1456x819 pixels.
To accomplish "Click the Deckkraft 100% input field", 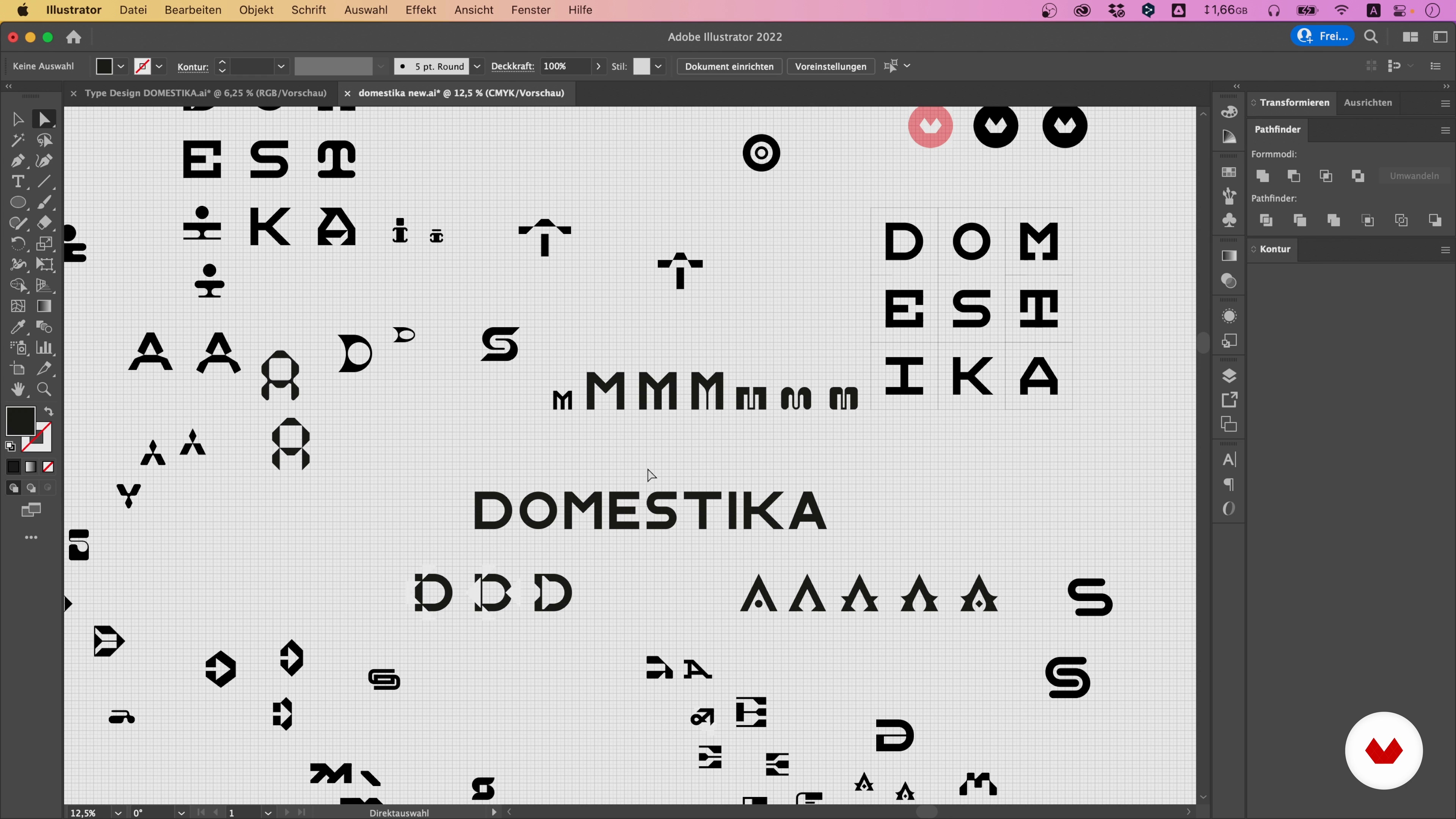I will 565,67.
